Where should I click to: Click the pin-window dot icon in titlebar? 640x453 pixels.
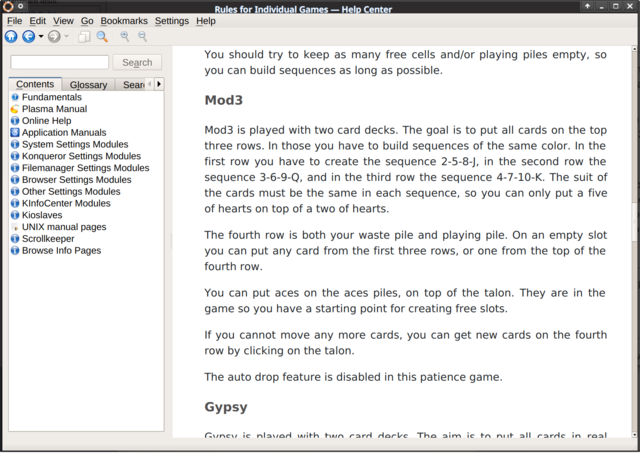[20, 6]
